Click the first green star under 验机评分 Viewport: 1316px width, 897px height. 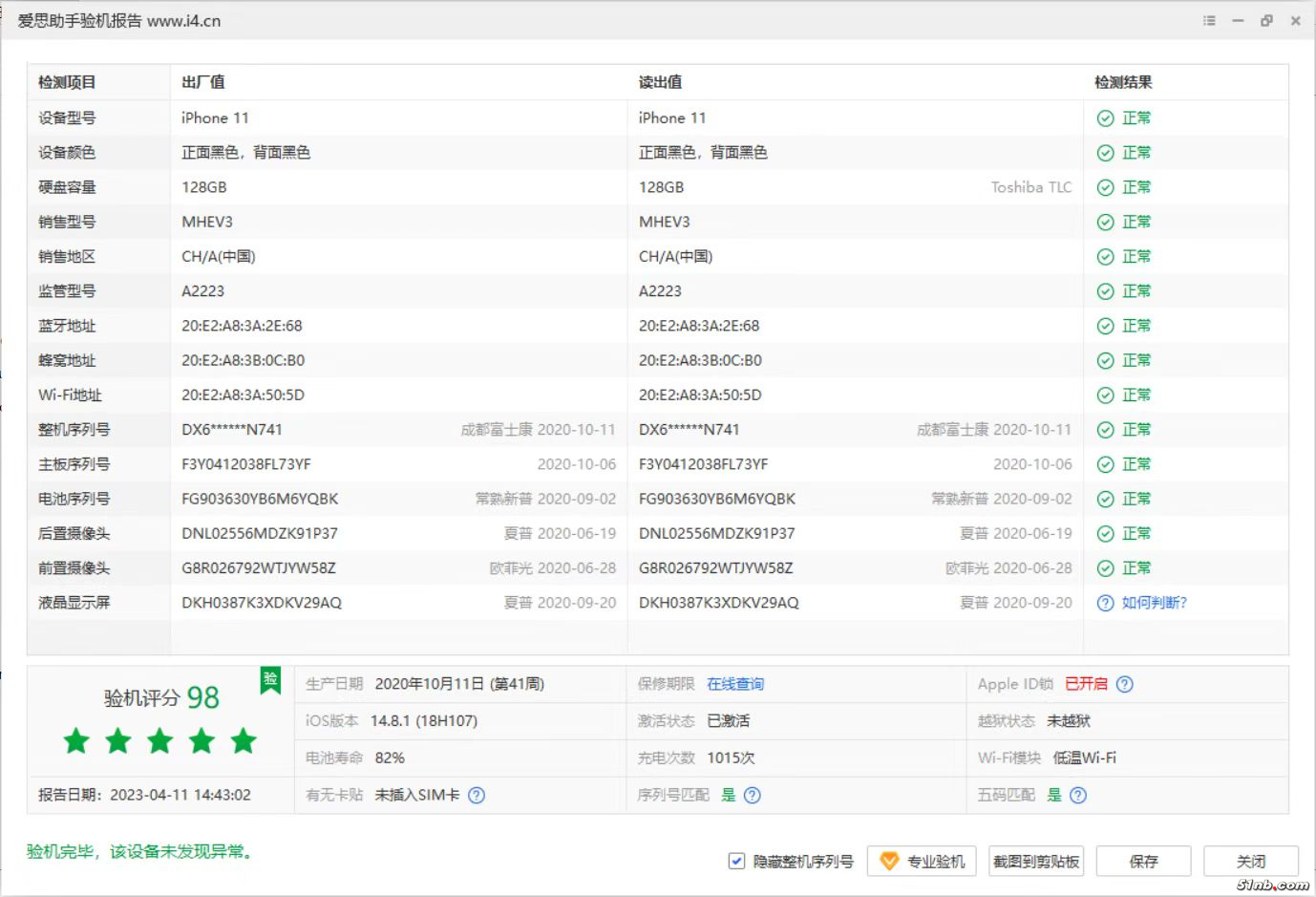(x=75, y=740)
